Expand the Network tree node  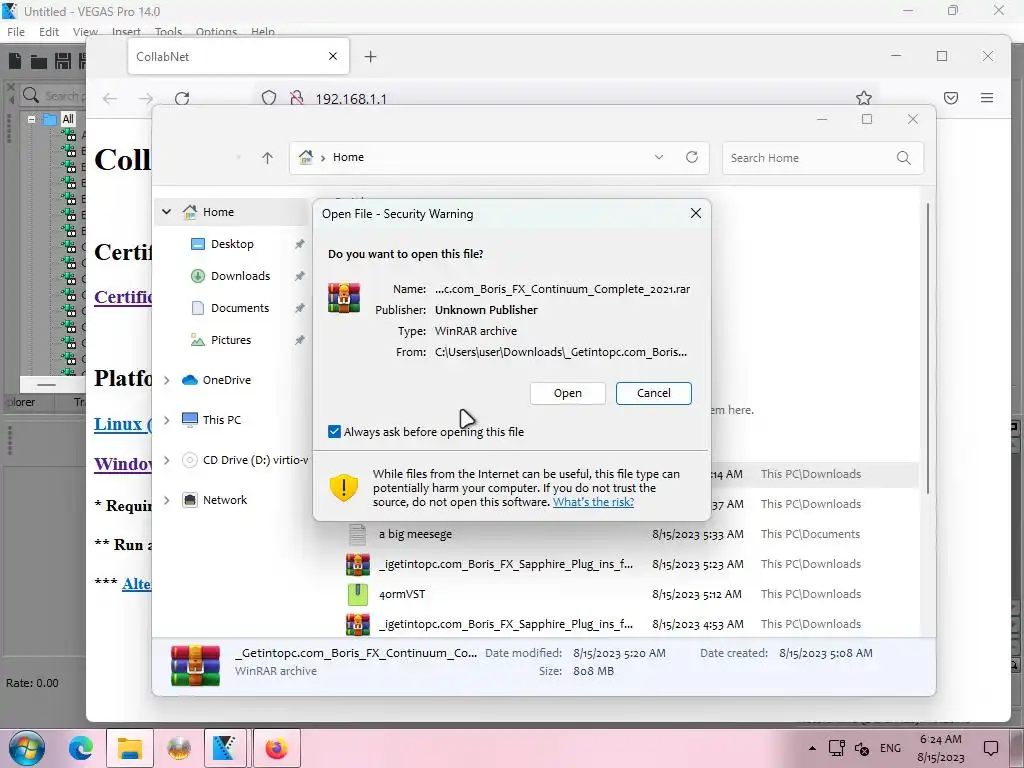[x=167, y=500]
